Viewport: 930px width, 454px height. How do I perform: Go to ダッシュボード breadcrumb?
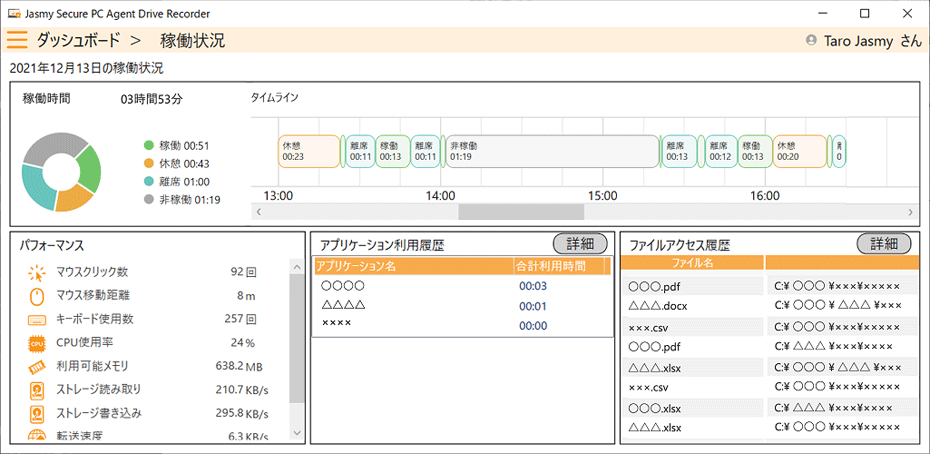pyautogui.click(x=77, y=41)
